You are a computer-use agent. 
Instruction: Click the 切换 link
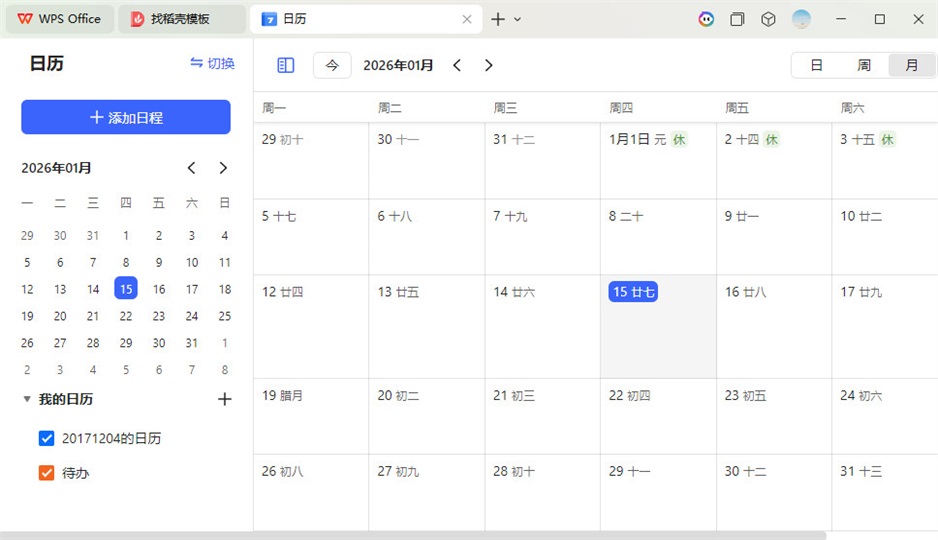pos(212,63)
